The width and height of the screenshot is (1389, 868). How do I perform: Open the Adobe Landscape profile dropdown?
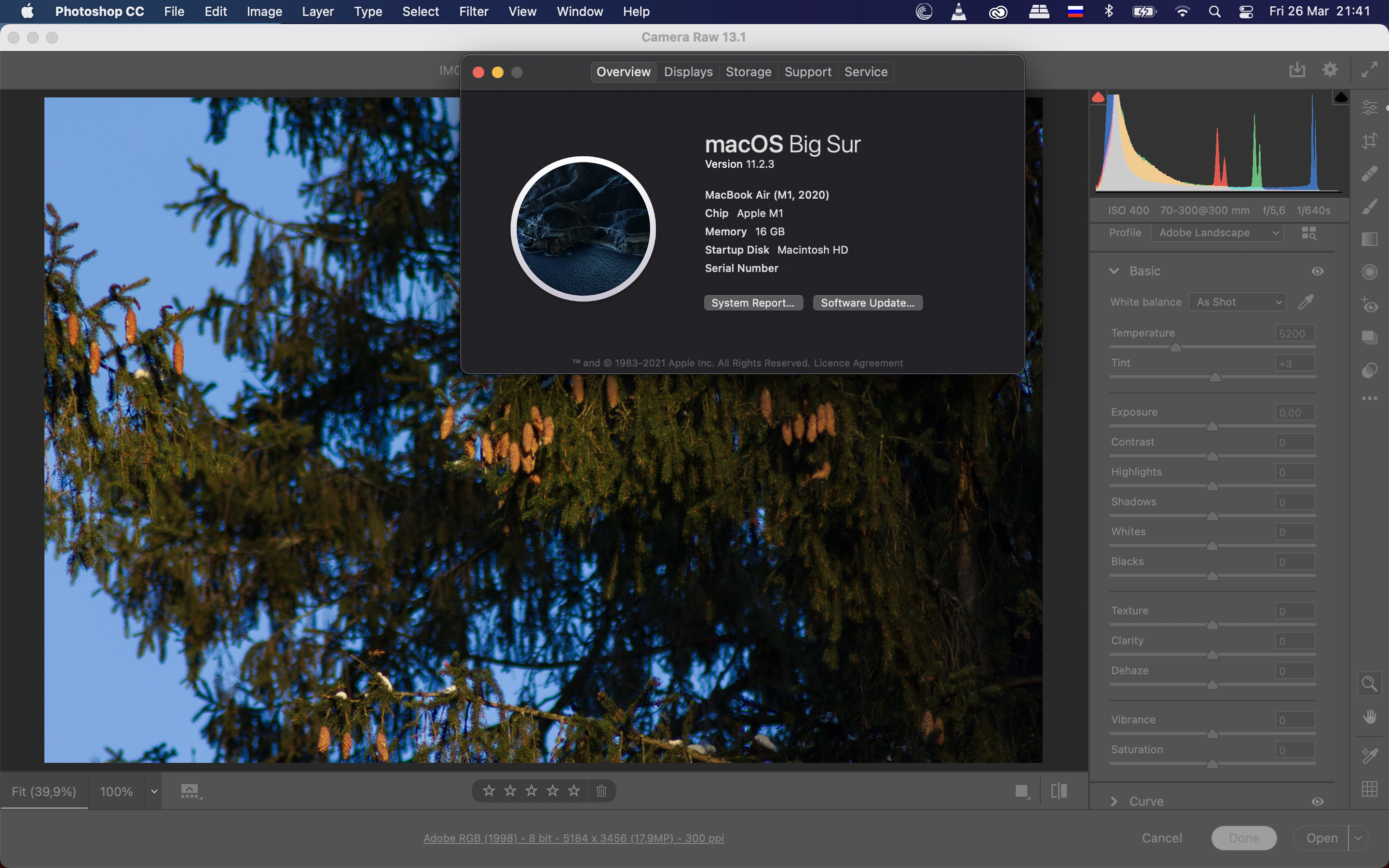coord(1217,232)
